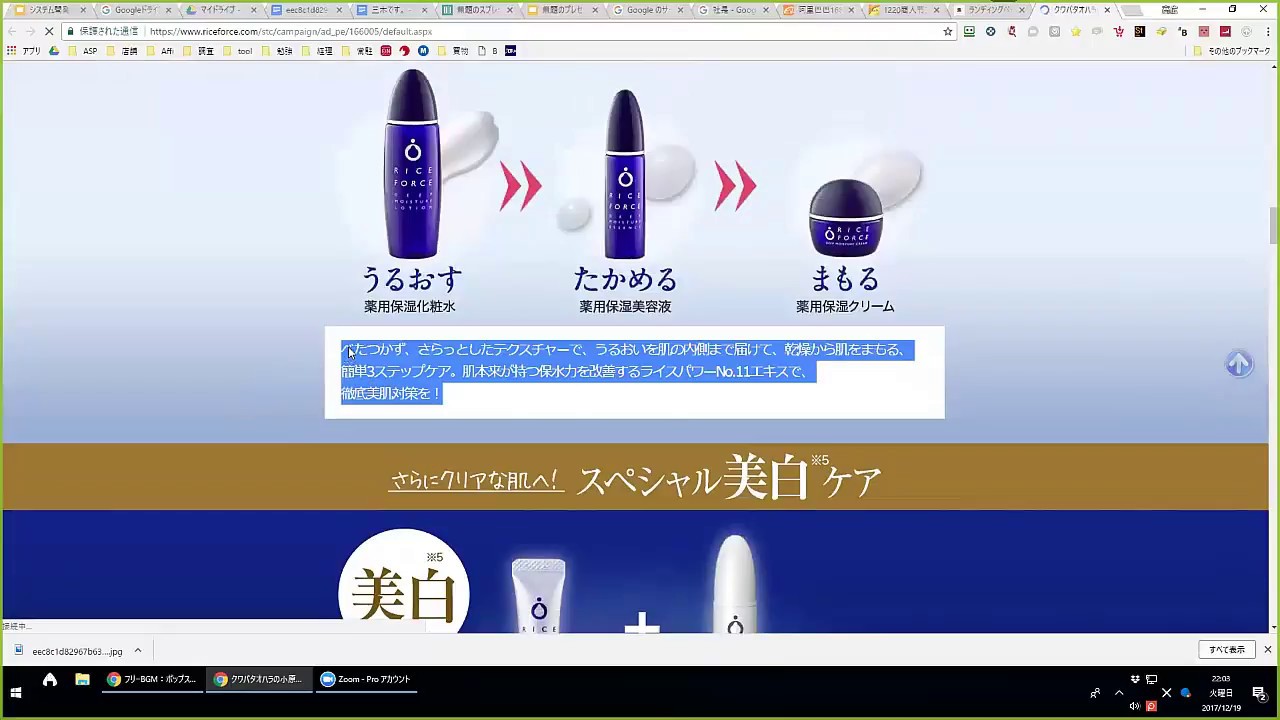Open the Apps (アプリ) shortcut in bookmarks bar
Viewport: 1280px width, 720px height.
tap(25, 51)
